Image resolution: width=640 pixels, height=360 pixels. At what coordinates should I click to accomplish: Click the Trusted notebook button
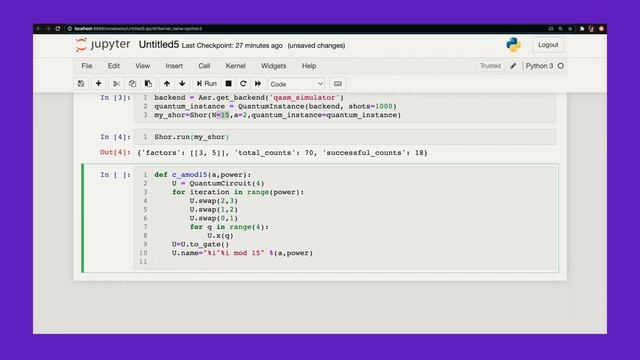coord(490,66)
